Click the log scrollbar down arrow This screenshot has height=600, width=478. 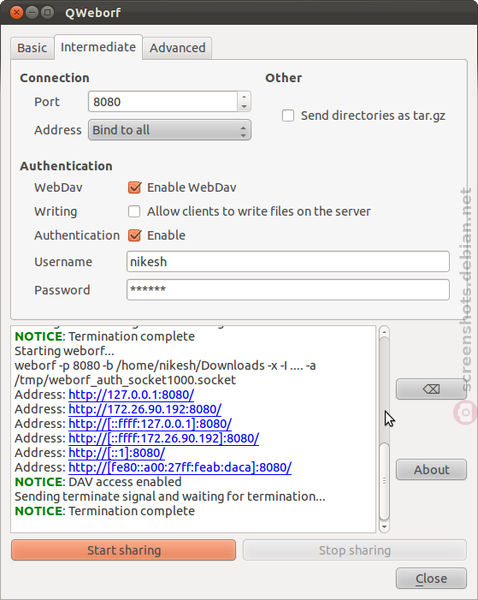tap(384, 527)
